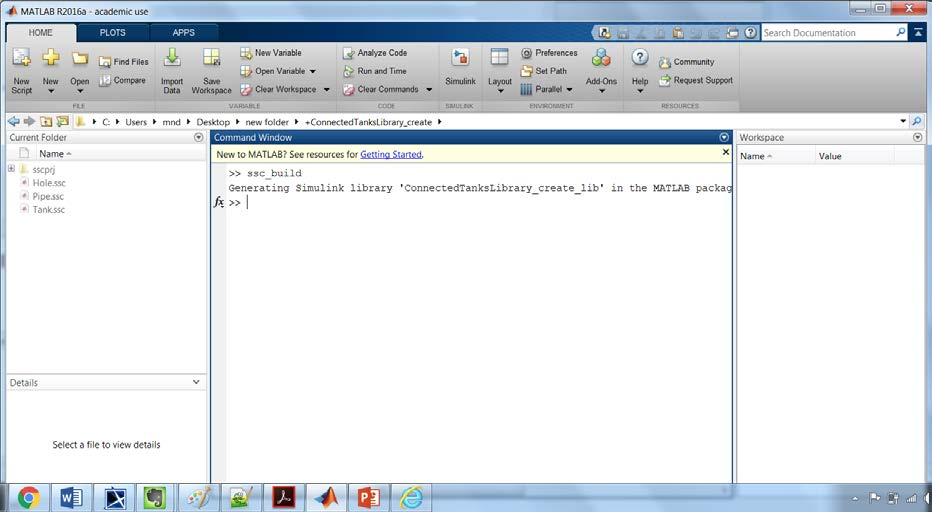Open the Open dropdown arrow

(x=80, y=91)
